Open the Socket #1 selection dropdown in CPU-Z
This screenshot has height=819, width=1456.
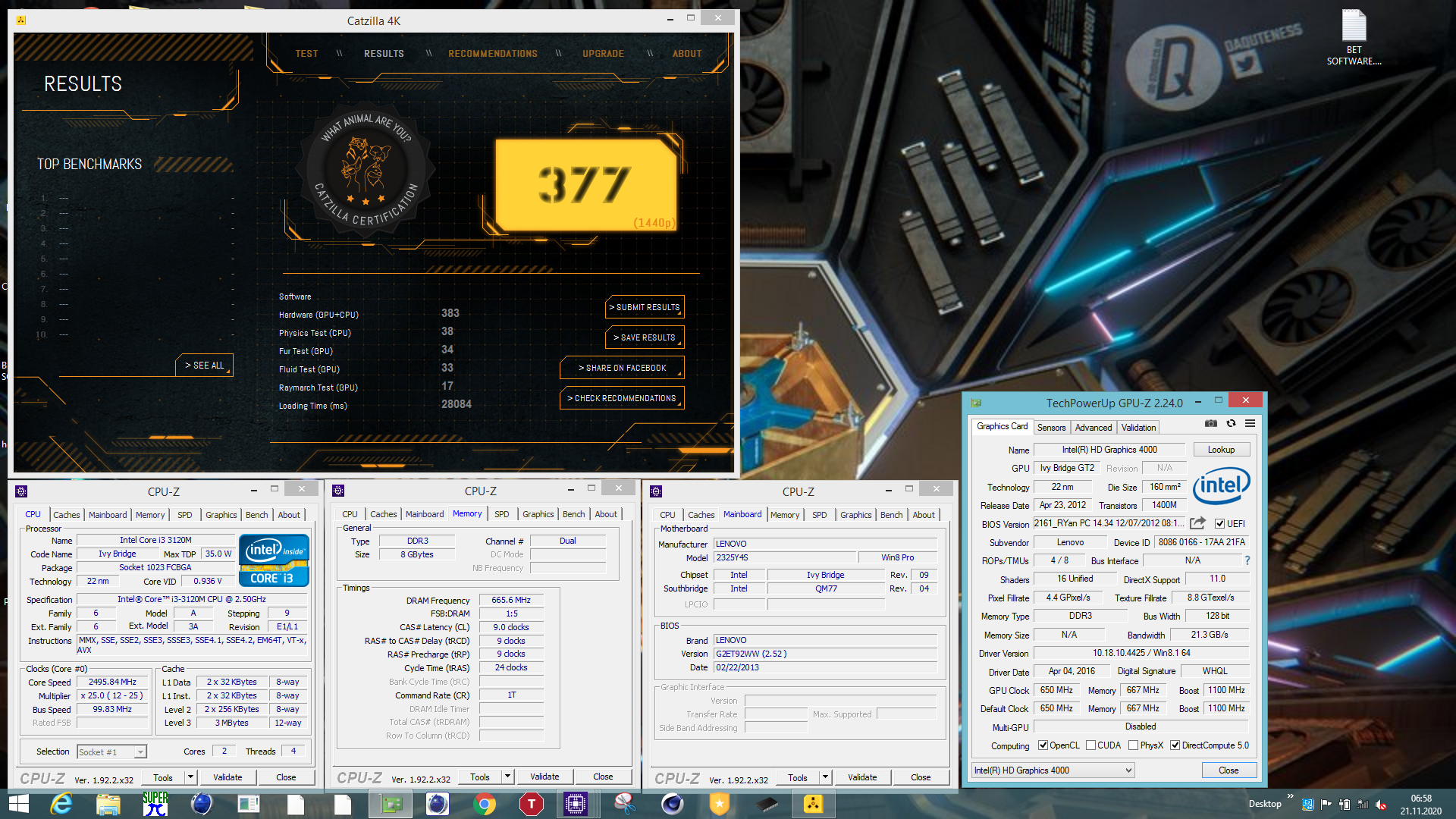tap(111, 752)
